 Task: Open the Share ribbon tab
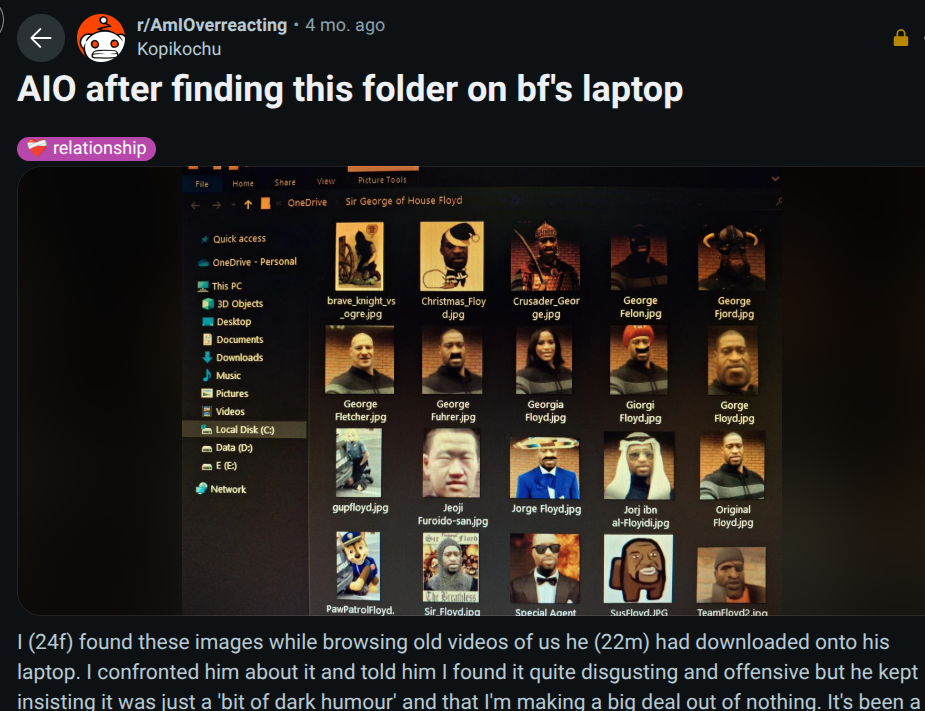(x=285, y=182)
